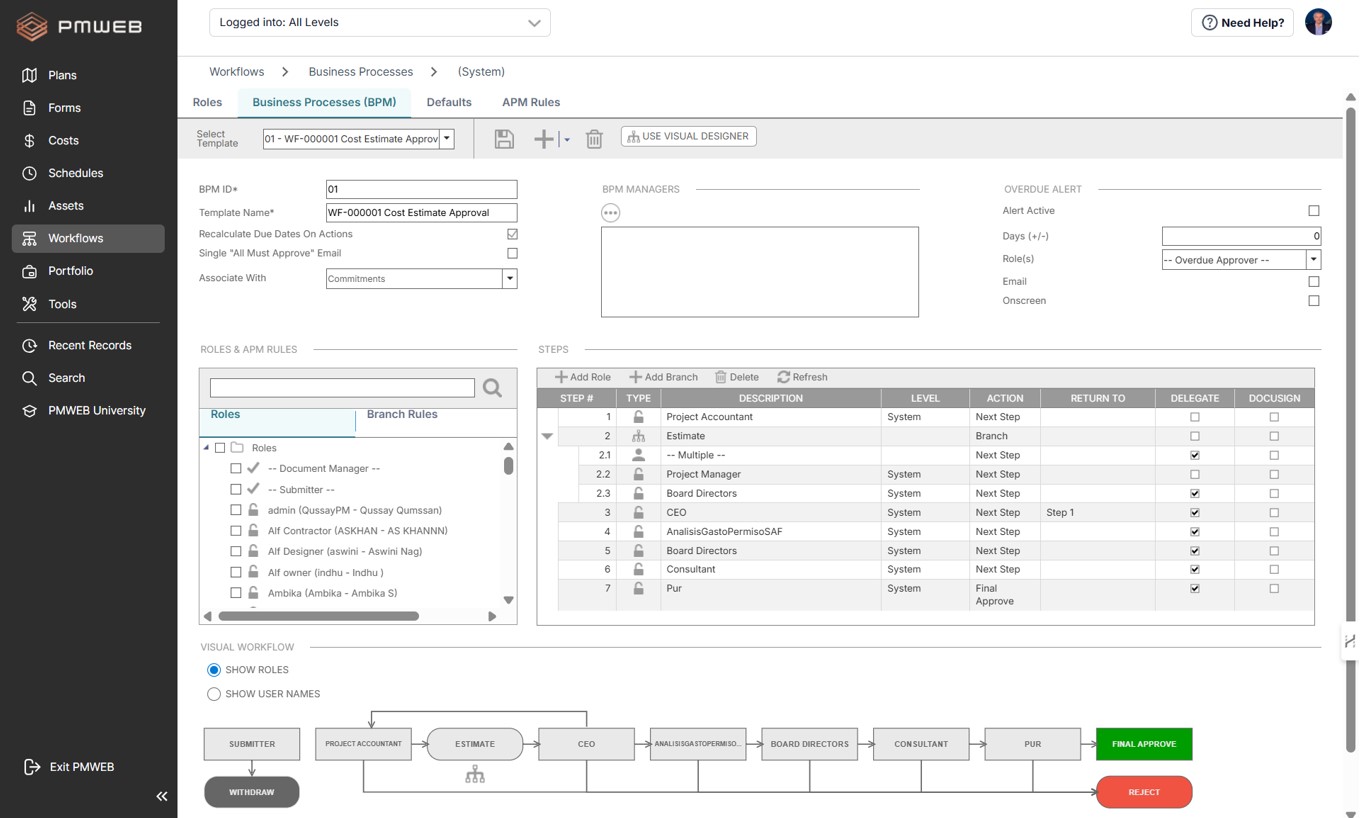Click user profile avatar
Viewport: 1367px width, 818px height.
(1318, 22)
